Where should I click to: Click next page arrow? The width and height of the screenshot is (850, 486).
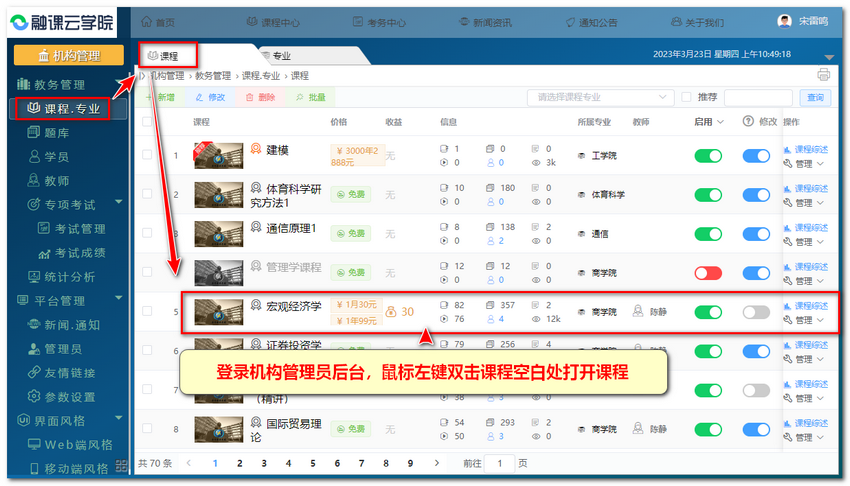tap(437, 463)
